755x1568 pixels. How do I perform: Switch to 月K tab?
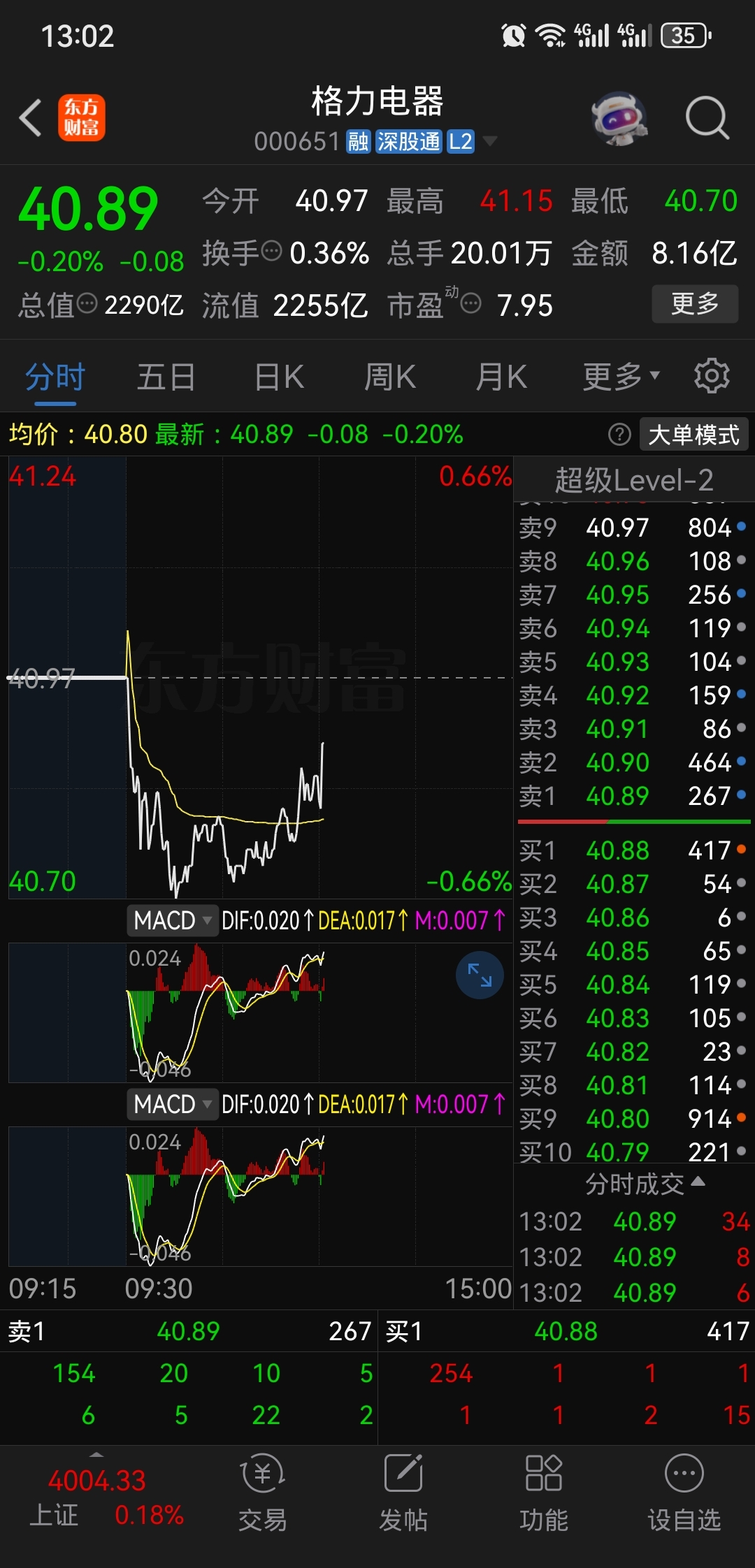[x=501, y=377]
